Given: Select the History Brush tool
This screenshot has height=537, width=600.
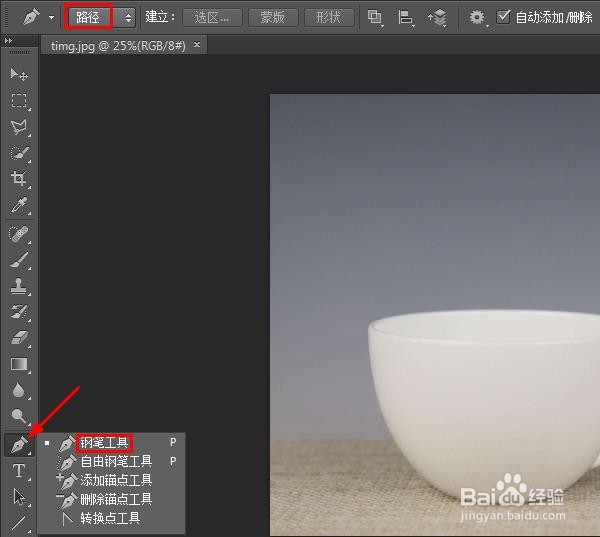Looking at the screenshot, I should click(x=19, y=312).
